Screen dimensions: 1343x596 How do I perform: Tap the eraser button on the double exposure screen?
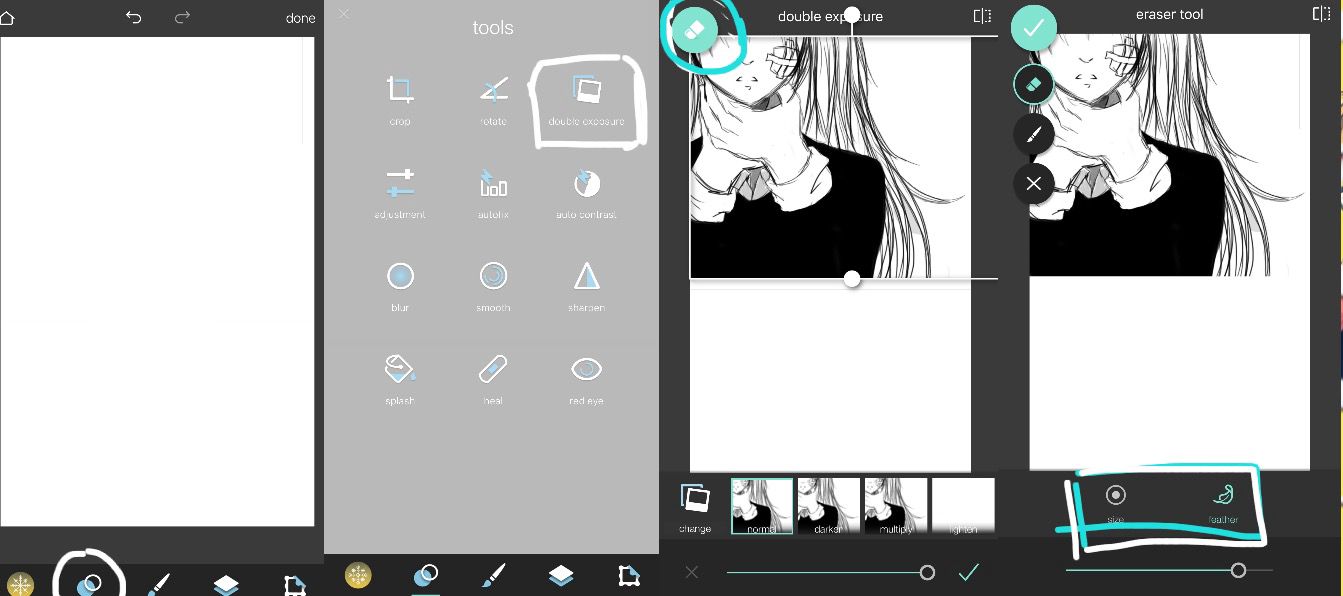coord(696,30)
